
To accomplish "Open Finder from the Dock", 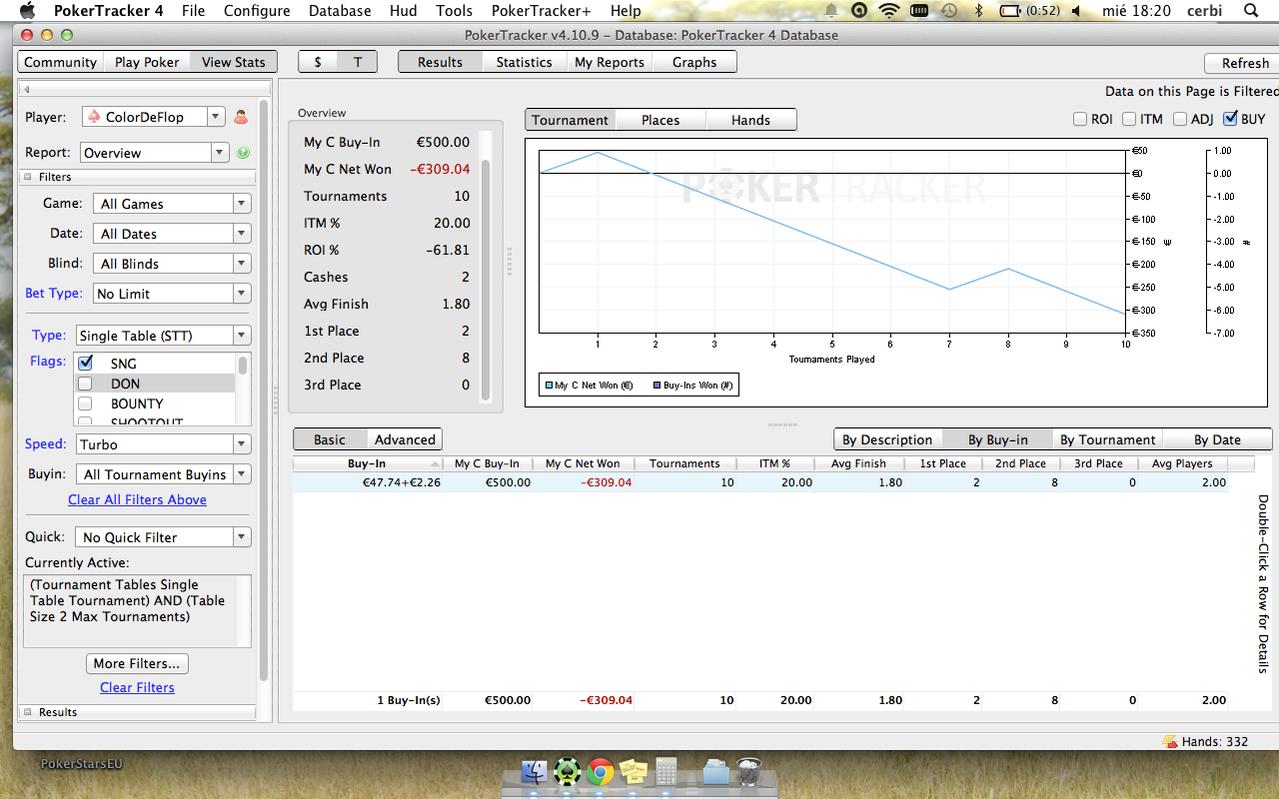I will [535, 771].
